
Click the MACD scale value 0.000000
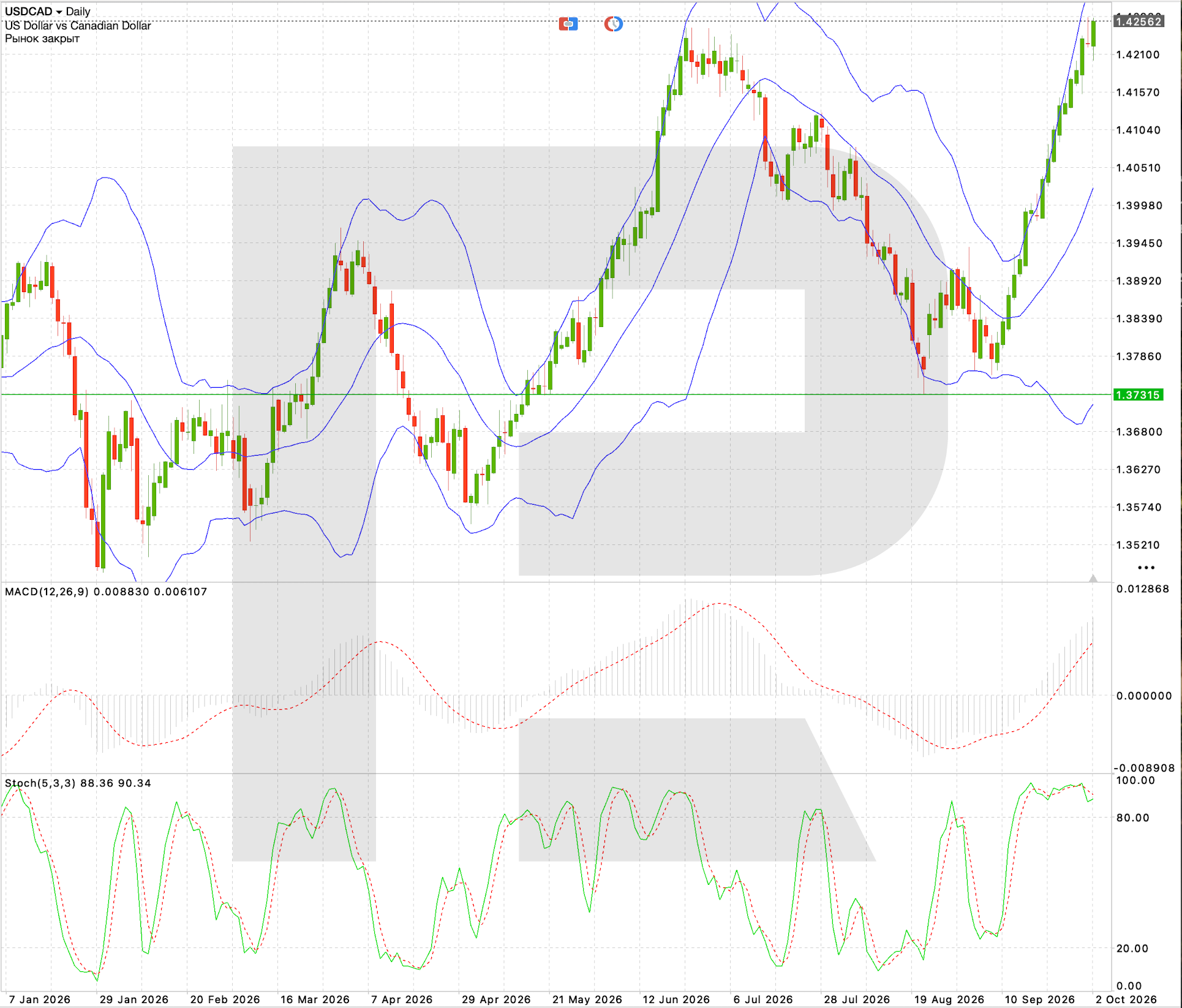click(1144, 696)
